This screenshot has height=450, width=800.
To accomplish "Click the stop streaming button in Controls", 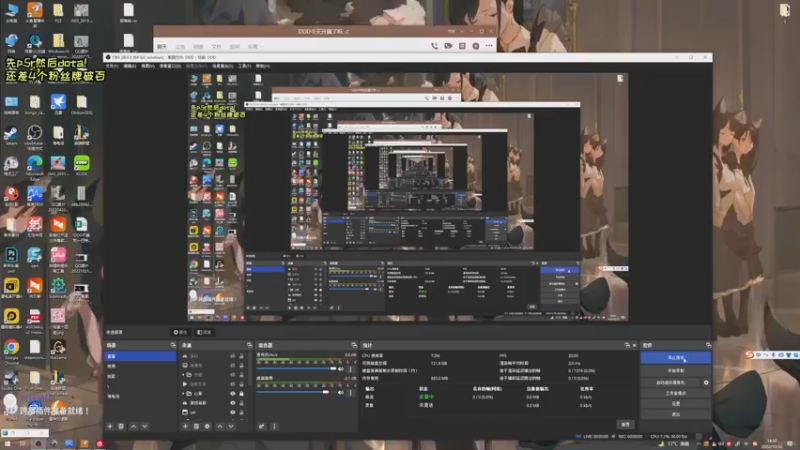I will pyautogui.click(x=676, y=358).
